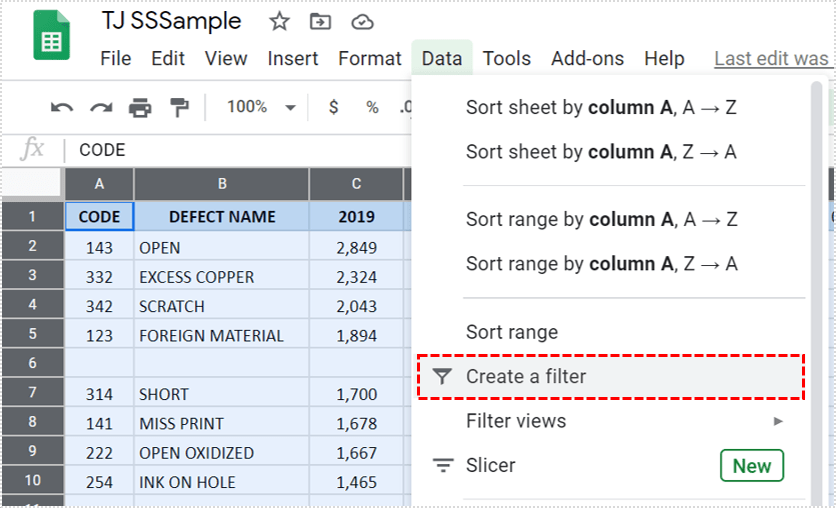Star the TJ SSSample document
This screenshot has width=836, height=508.
coord(279,21)
